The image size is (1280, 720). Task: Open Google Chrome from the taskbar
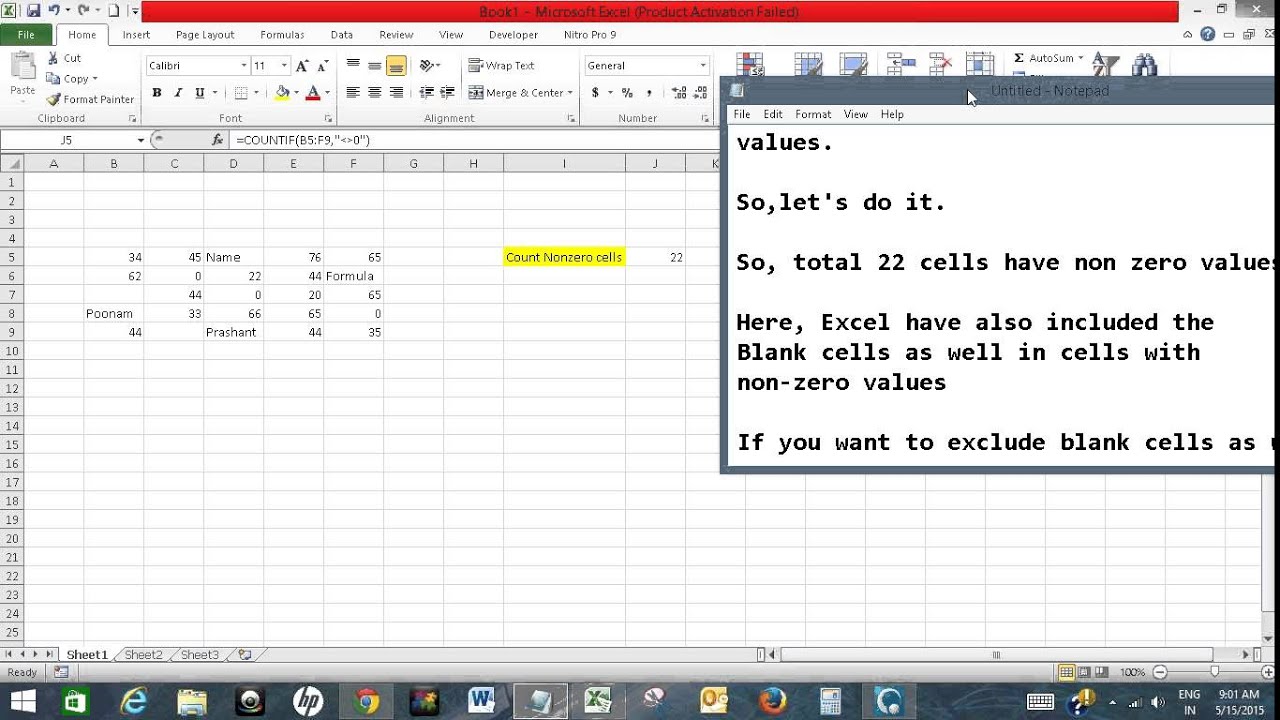(366, 701)
